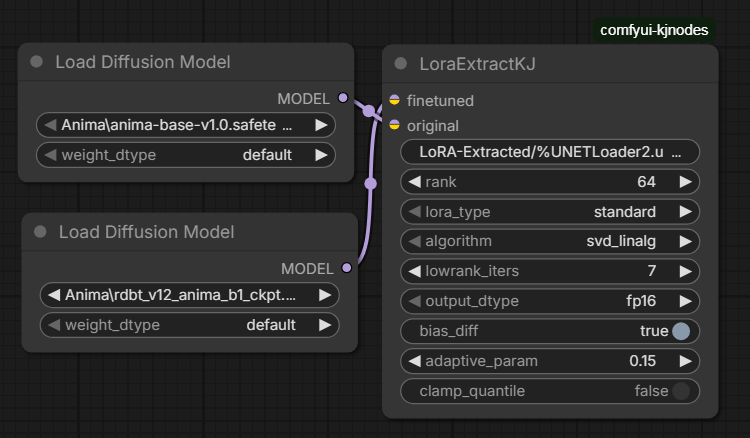Click the comfyui-kjnodes badge
The width and height of the screenshot is (750, 438).
point(654,30)
